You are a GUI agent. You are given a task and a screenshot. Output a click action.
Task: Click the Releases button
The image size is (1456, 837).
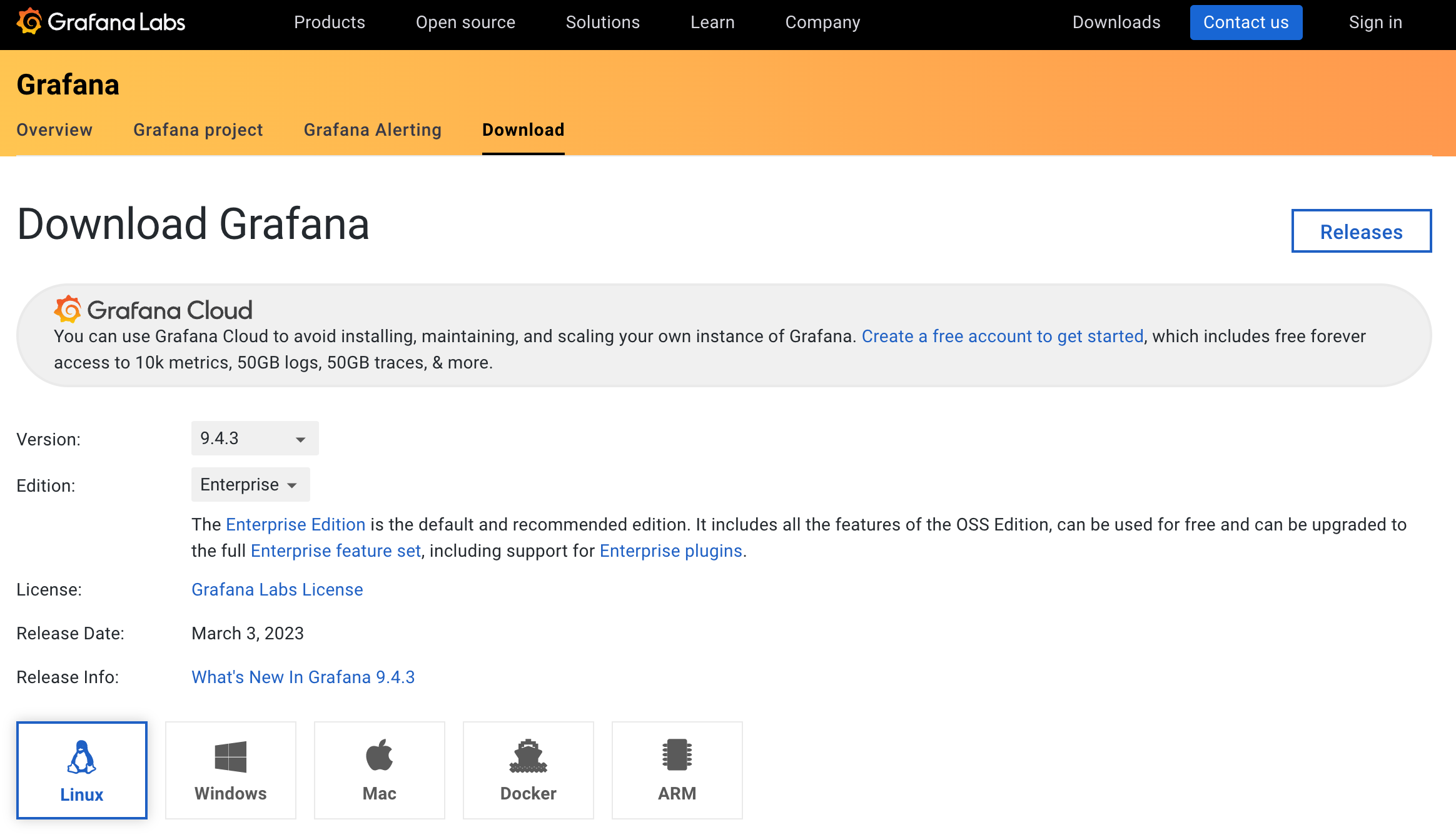pos(1361,231)
